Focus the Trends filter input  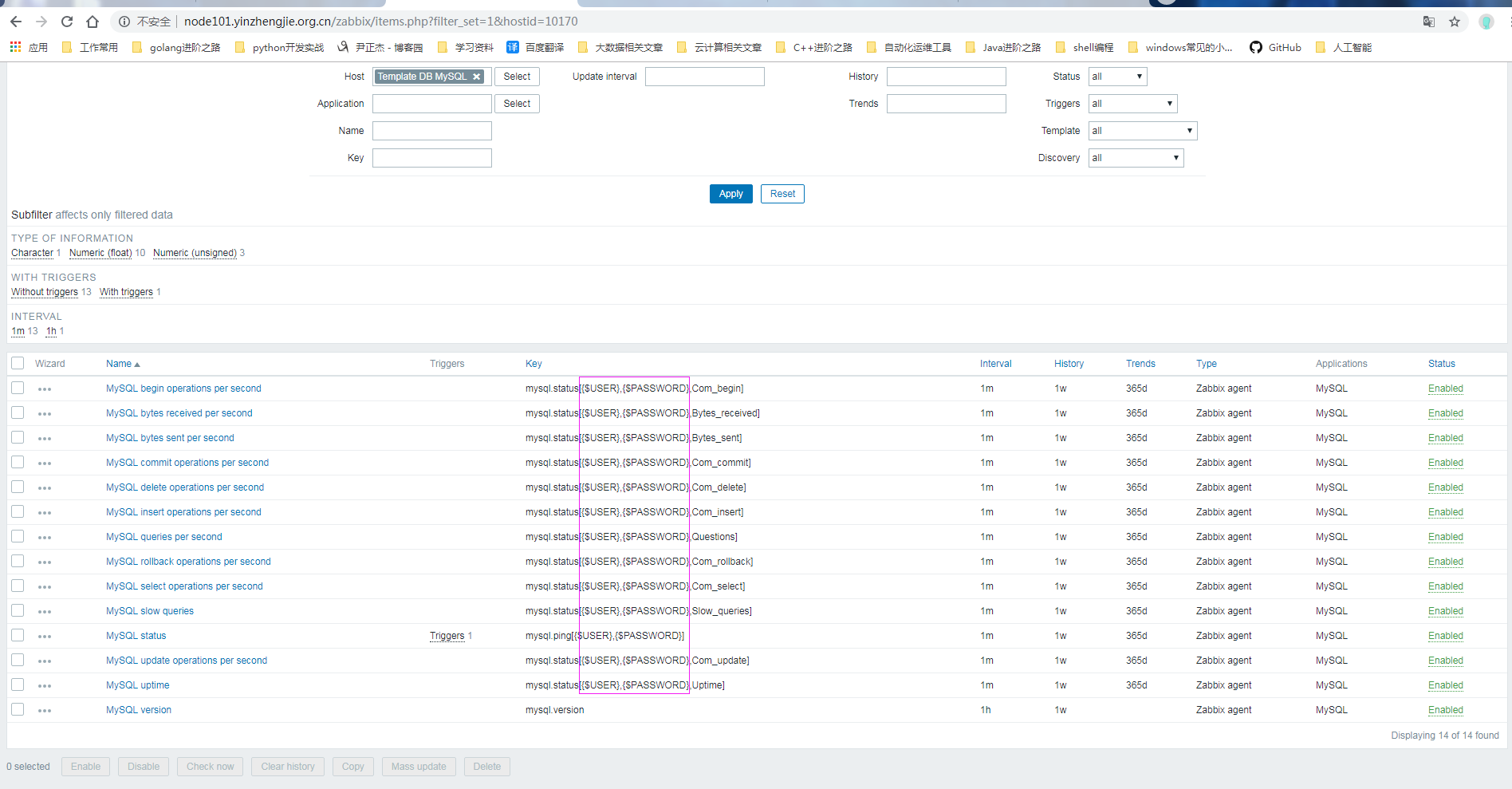coord(947,104)
